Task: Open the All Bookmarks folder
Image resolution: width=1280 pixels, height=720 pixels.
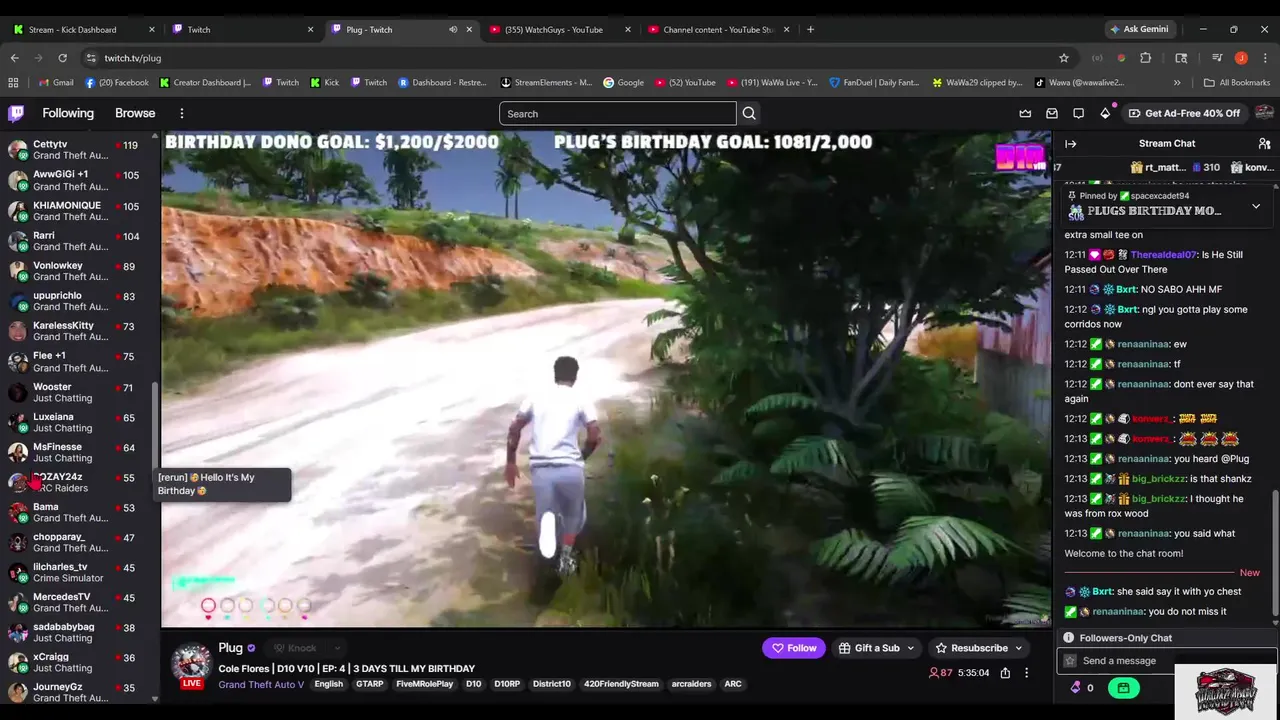Action: coord(1237,83)
